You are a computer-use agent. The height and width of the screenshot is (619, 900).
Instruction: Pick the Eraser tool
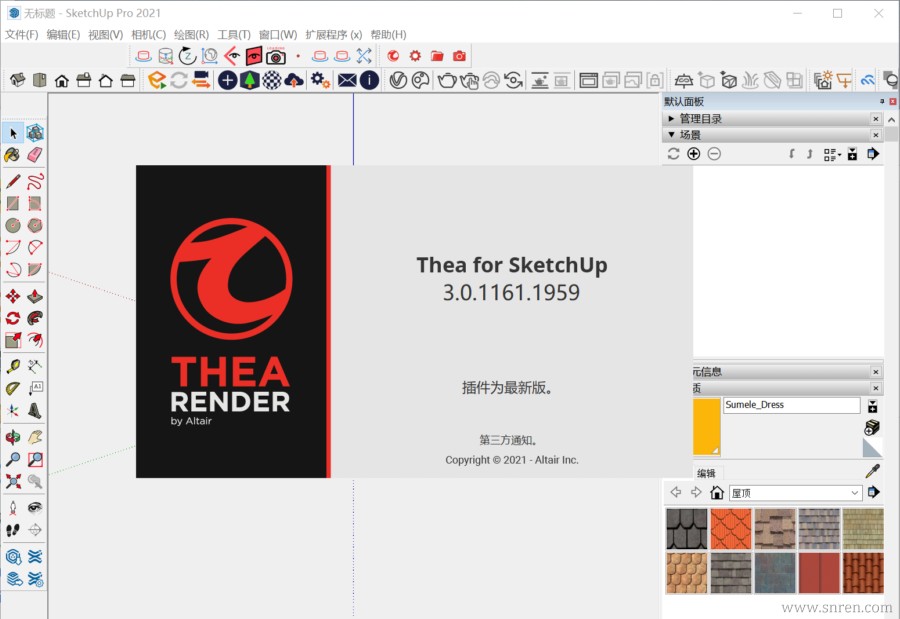tap(35, 155)
